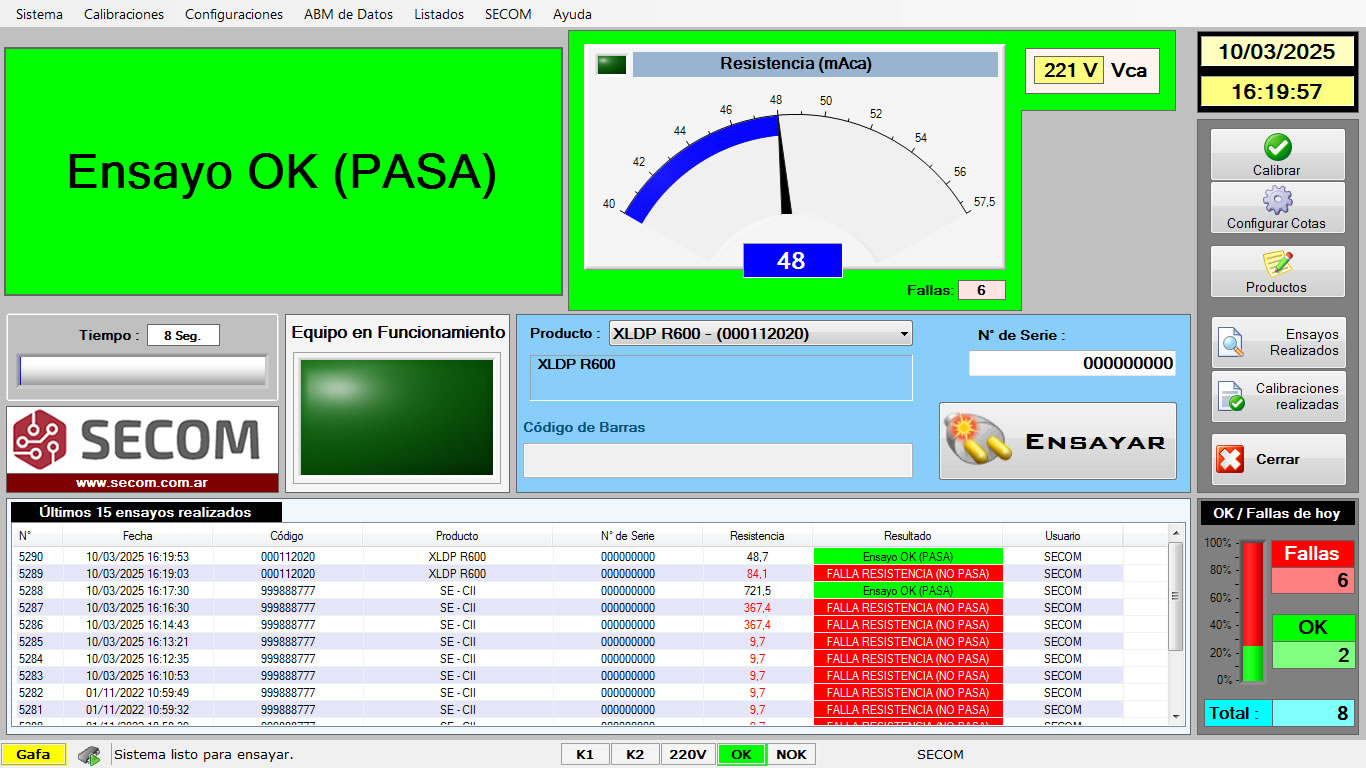Click the SECOM logo image
The width and height of the screenshot is (1366, 768).
click(x=142, y=440)
